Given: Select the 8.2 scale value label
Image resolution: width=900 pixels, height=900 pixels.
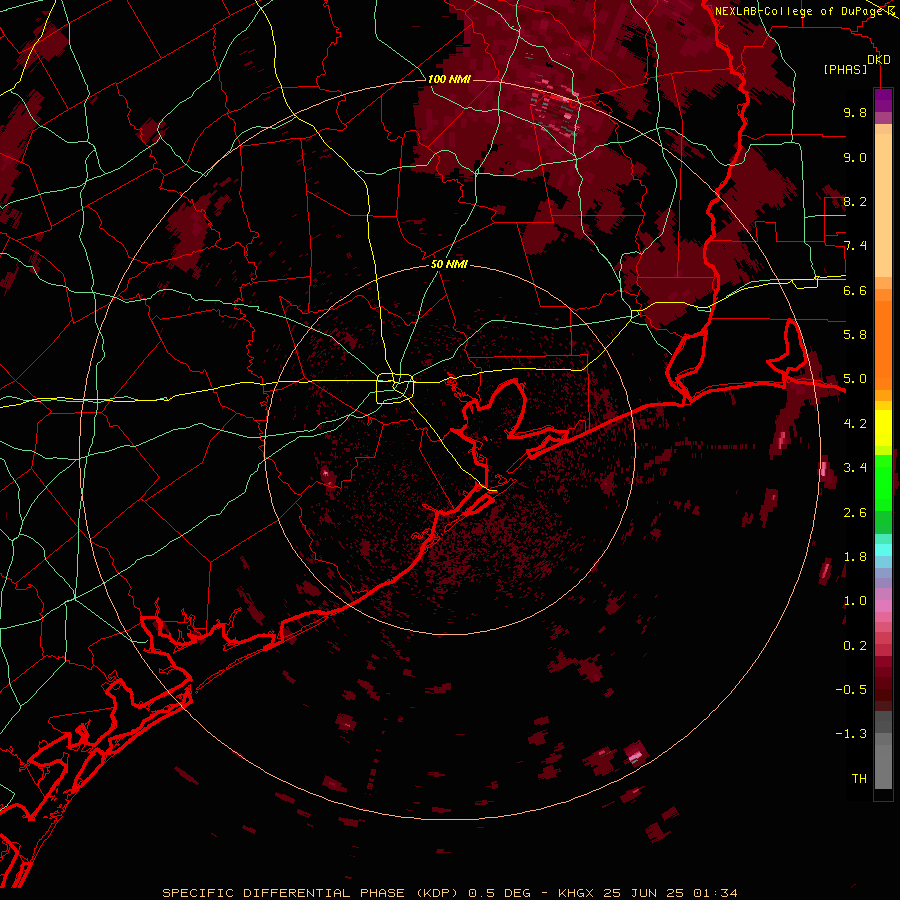Looking at the screenshot, I should point(855,201).
